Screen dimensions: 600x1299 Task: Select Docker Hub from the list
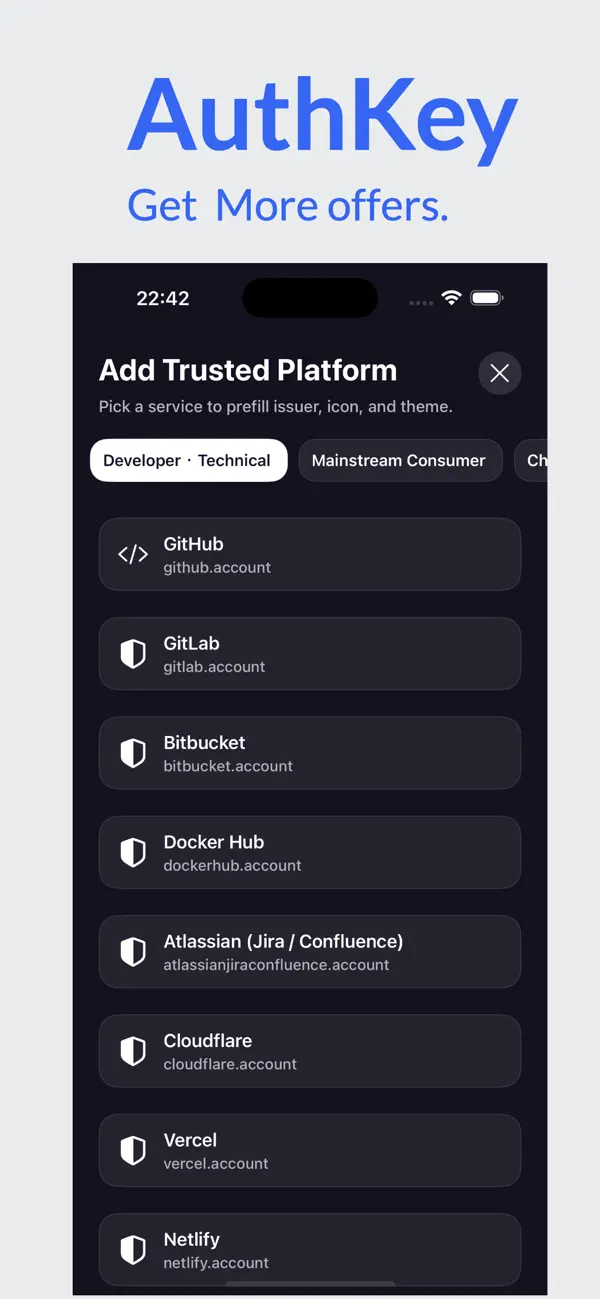coord(310,852)
